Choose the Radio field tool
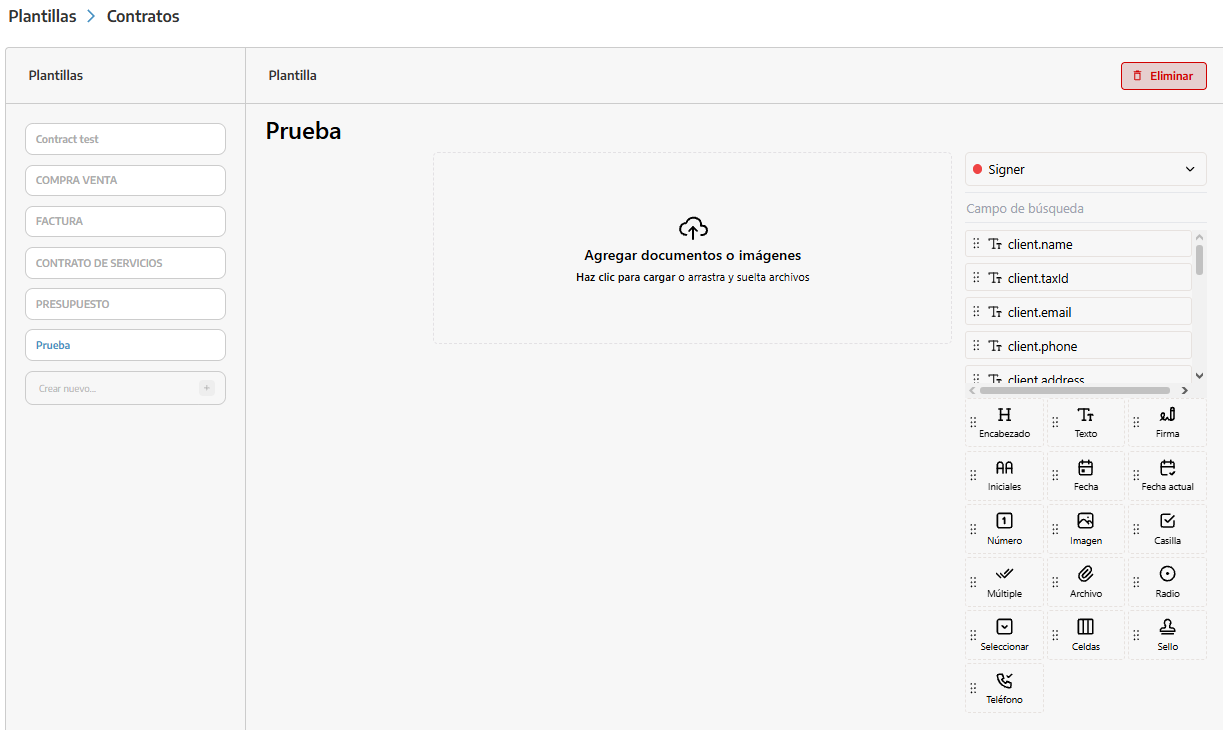Image resolution: width=1223 pixels, height=730 pixels. point(1167,582)
